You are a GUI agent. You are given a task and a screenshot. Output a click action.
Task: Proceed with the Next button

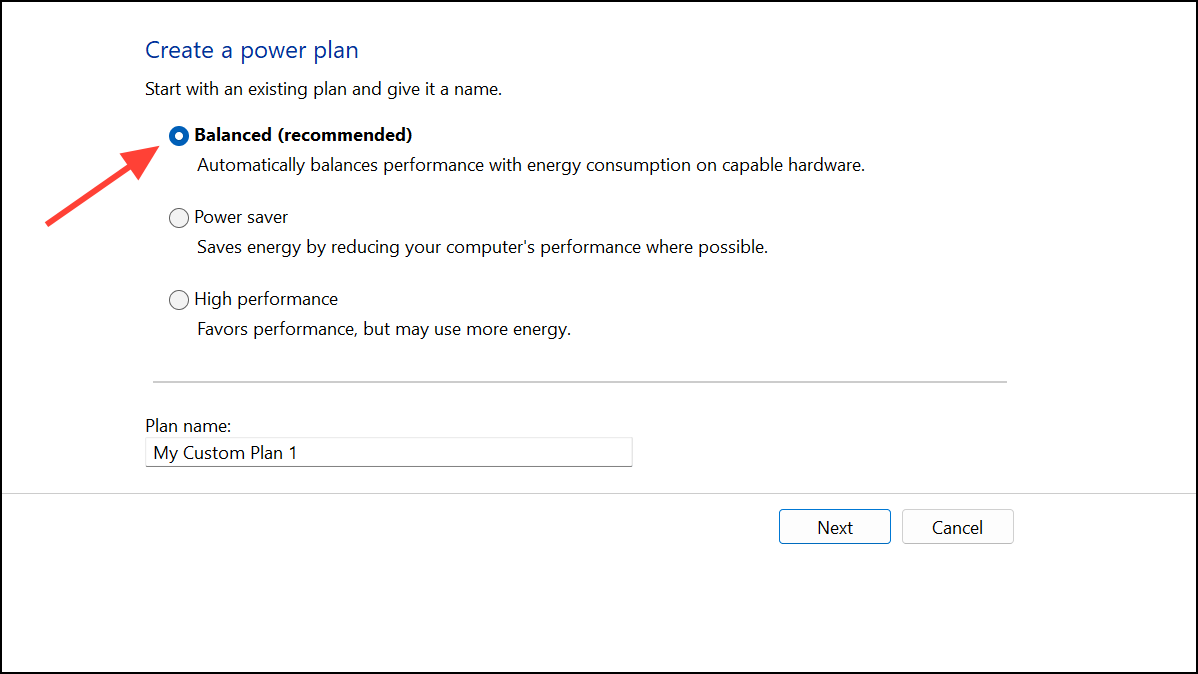[834, 527]
